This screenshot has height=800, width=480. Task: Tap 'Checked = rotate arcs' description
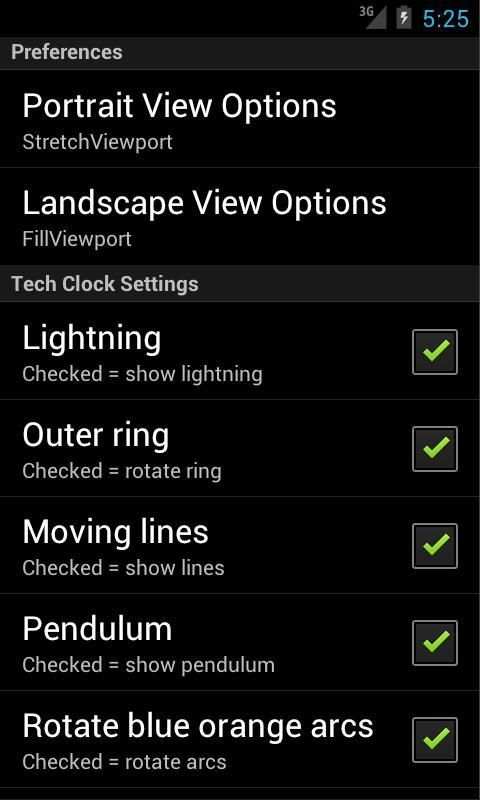[x=124, y=762]
